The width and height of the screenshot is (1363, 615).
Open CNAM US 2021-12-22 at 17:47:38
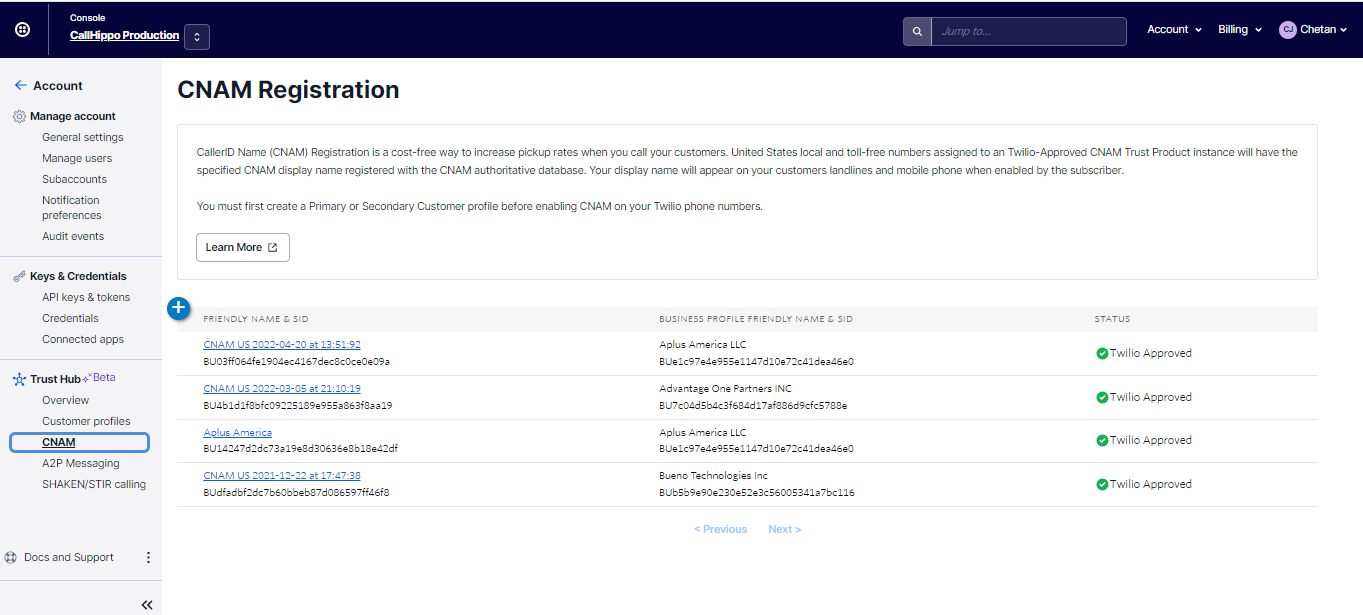click(x=282, y=476)
